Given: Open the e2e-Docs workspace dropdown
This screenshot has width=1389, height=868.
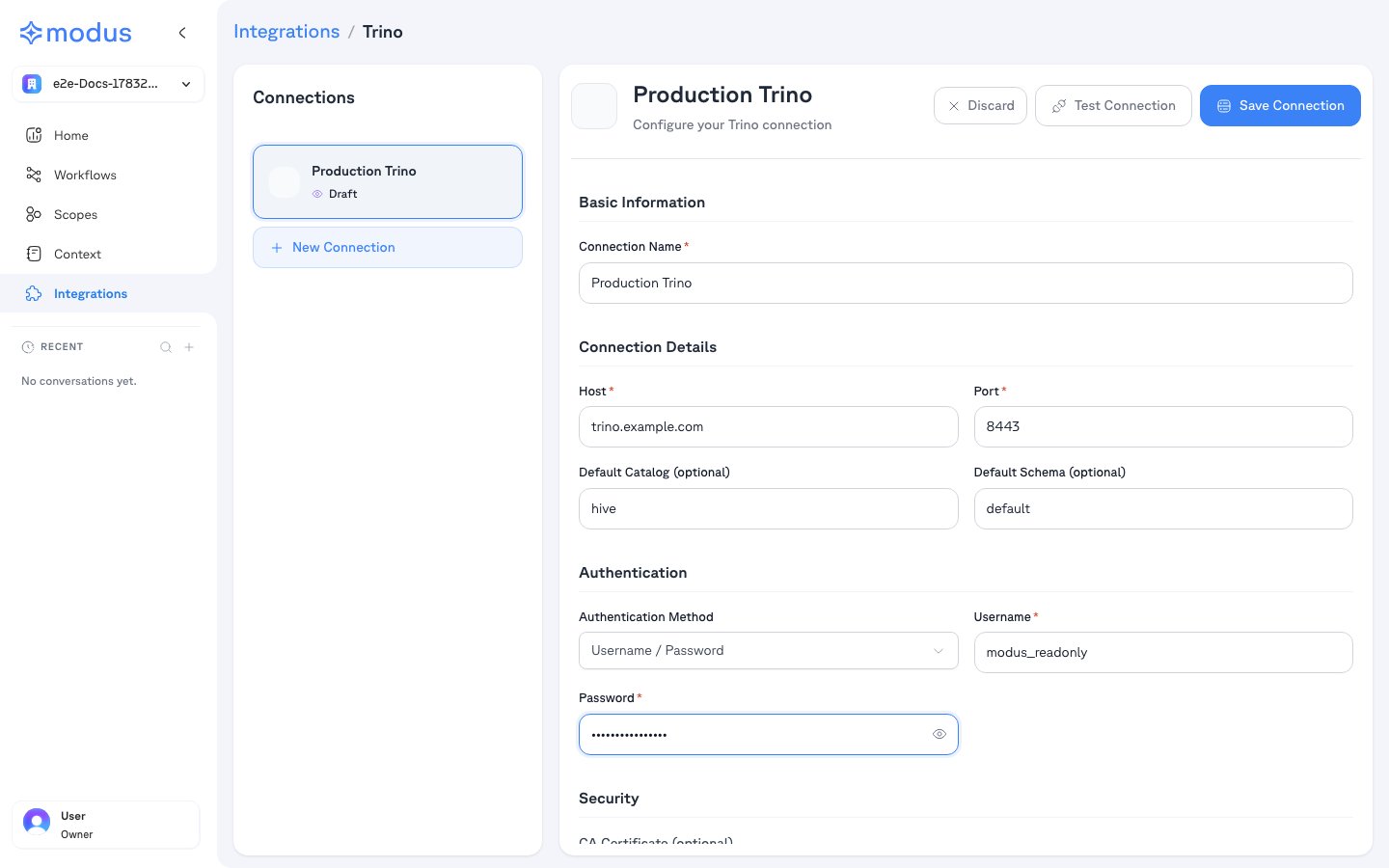Looking at the screenshot, I should (108, 84).
